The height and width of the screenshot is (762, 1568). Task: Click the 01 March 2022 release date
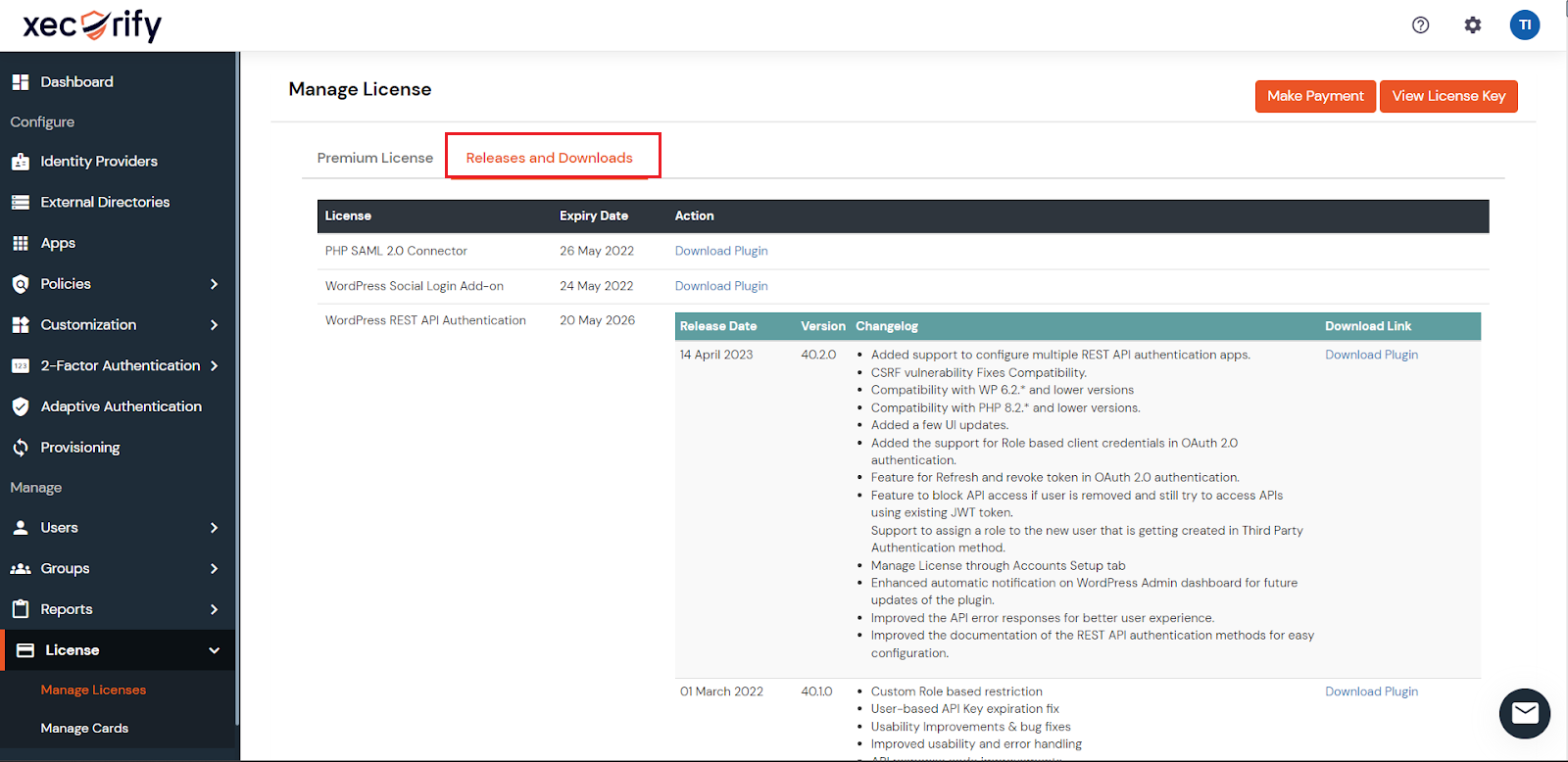point(721,691)
